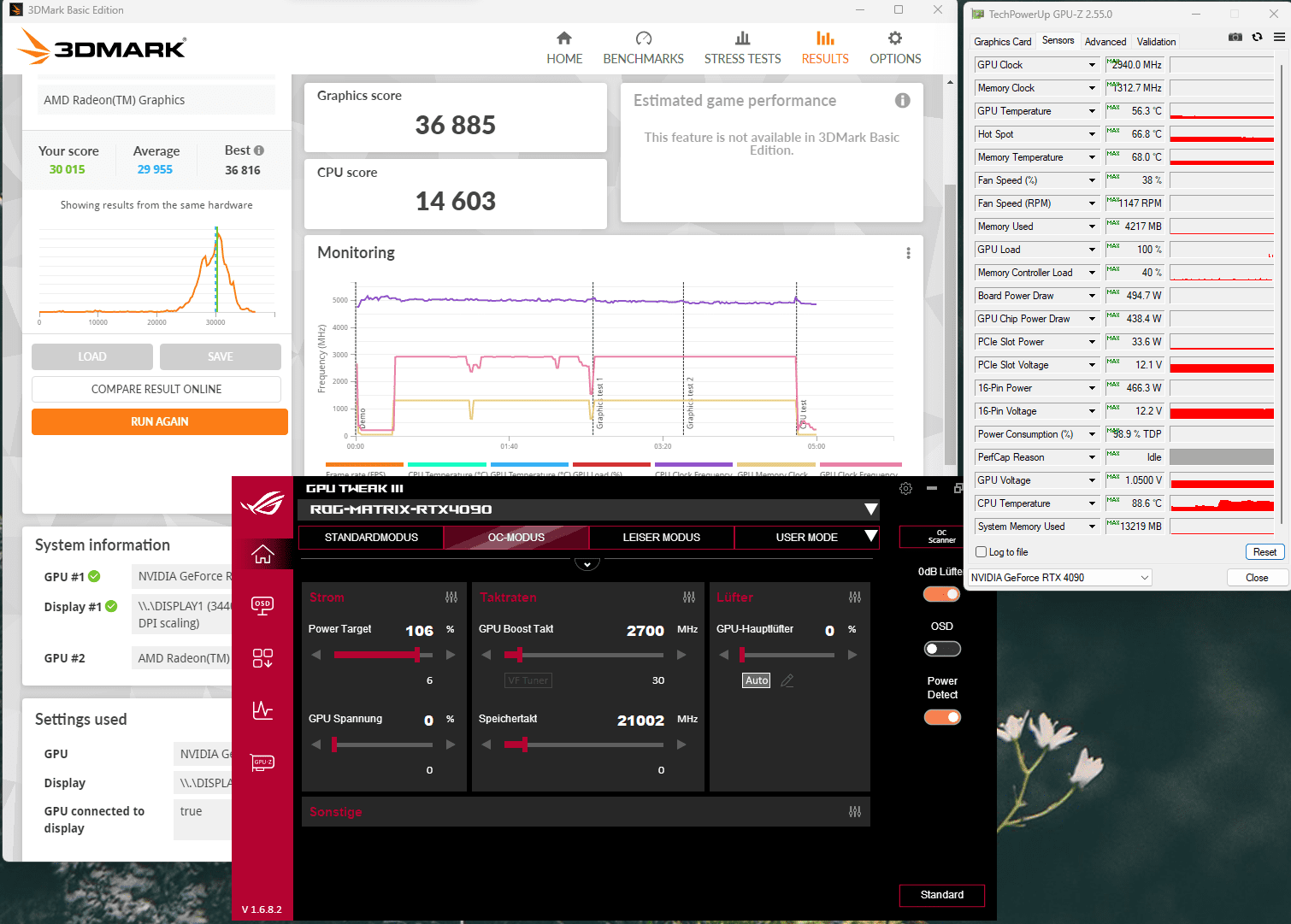1291x924 pixels.
Task: Click the VF Tuner button
Action: [528, 680]
